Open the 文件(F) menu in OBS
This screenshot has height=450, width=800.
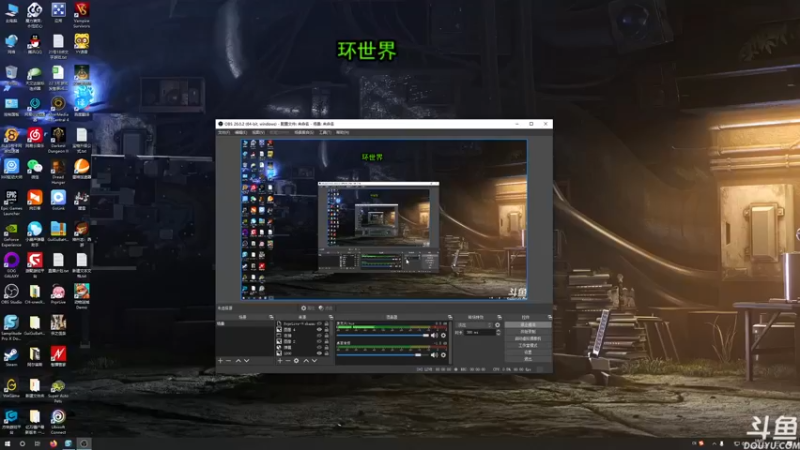coord(223,132)
